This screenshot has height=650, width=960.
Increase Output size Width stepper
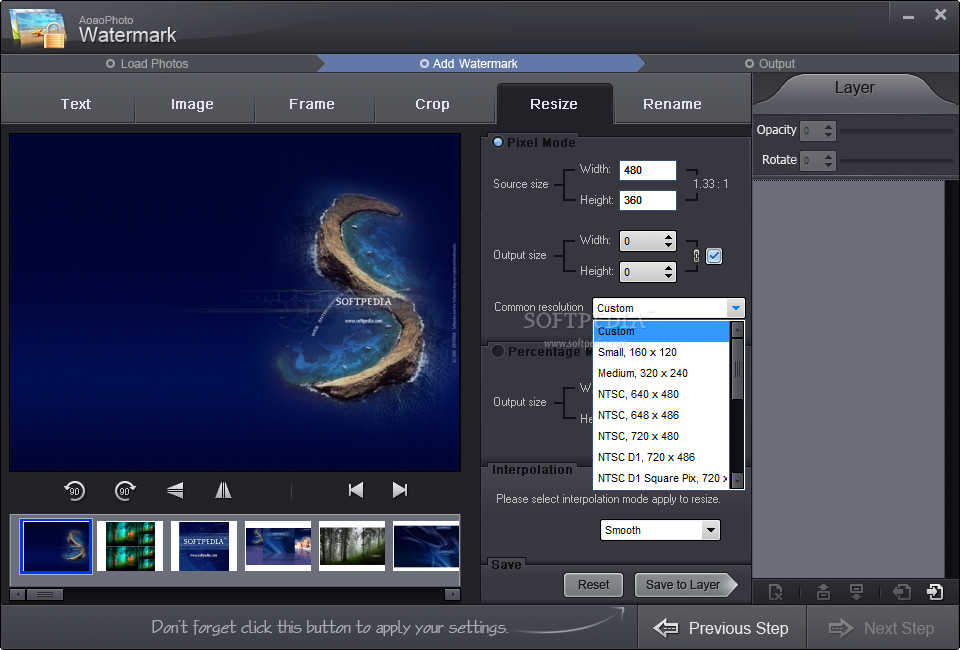click(x=669, y=237)
